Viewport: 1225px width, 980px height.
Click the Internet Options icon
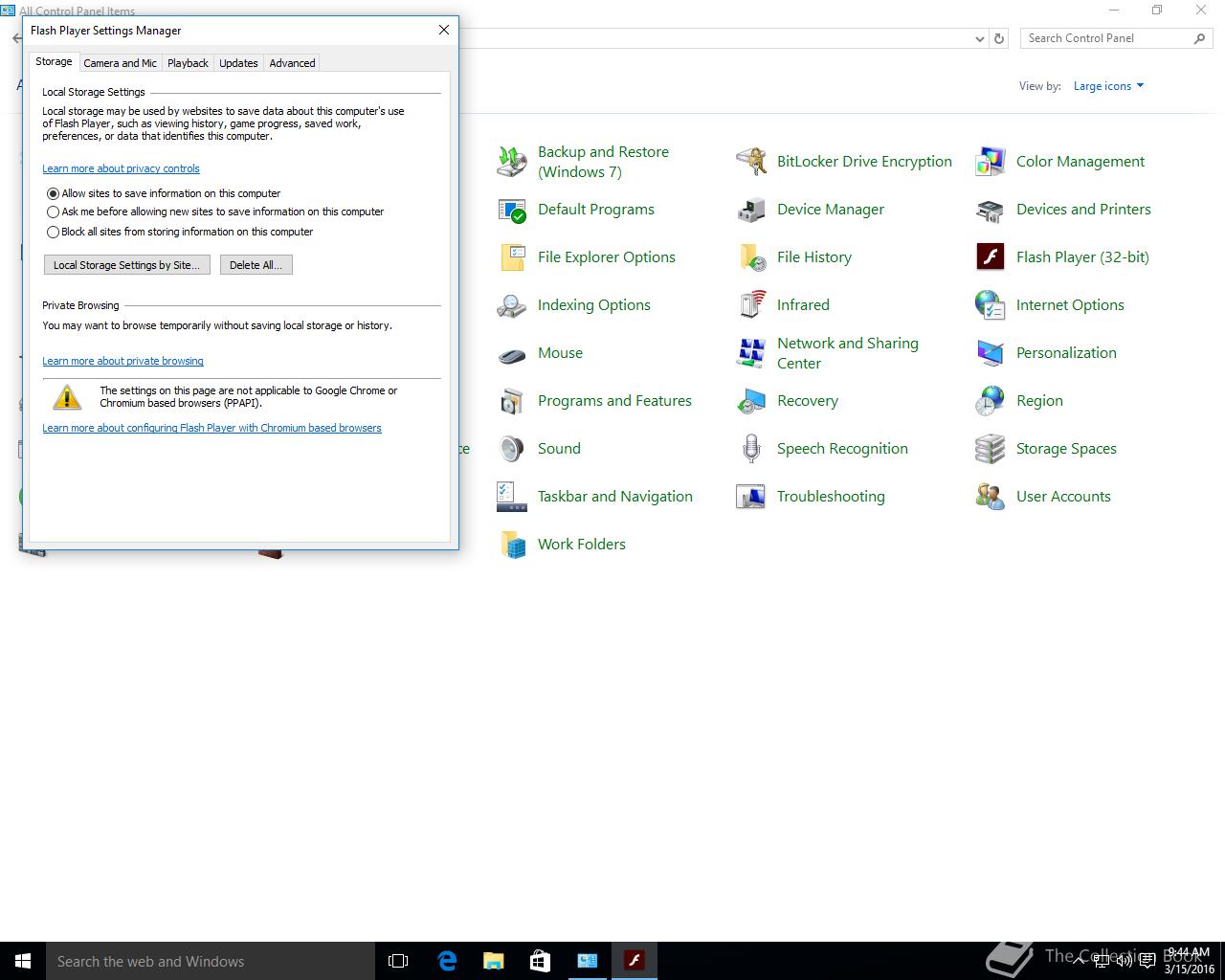coord(991,305)
